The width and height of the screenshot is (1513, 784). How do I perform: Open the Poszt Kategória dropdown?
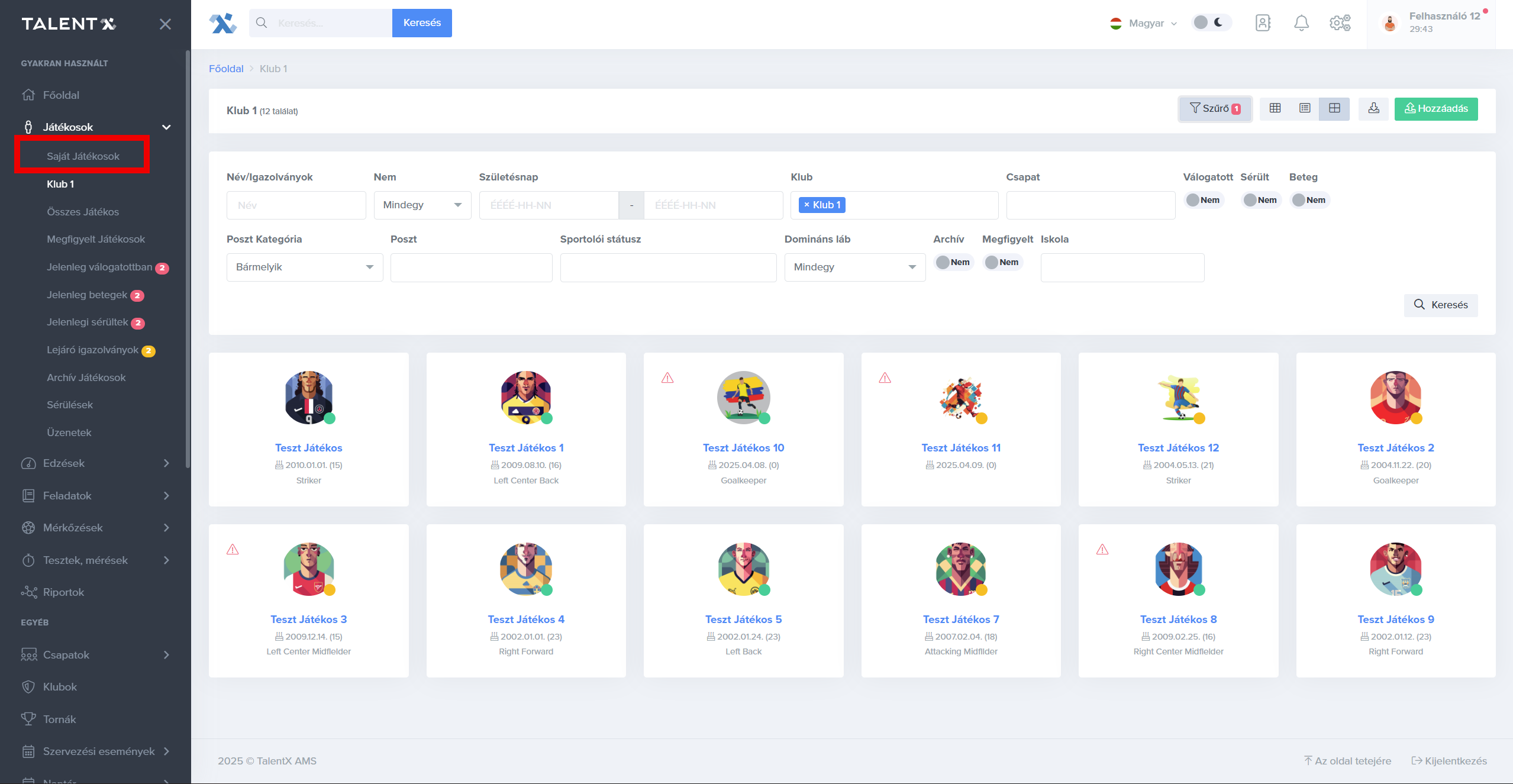click(x=304, y=267)
